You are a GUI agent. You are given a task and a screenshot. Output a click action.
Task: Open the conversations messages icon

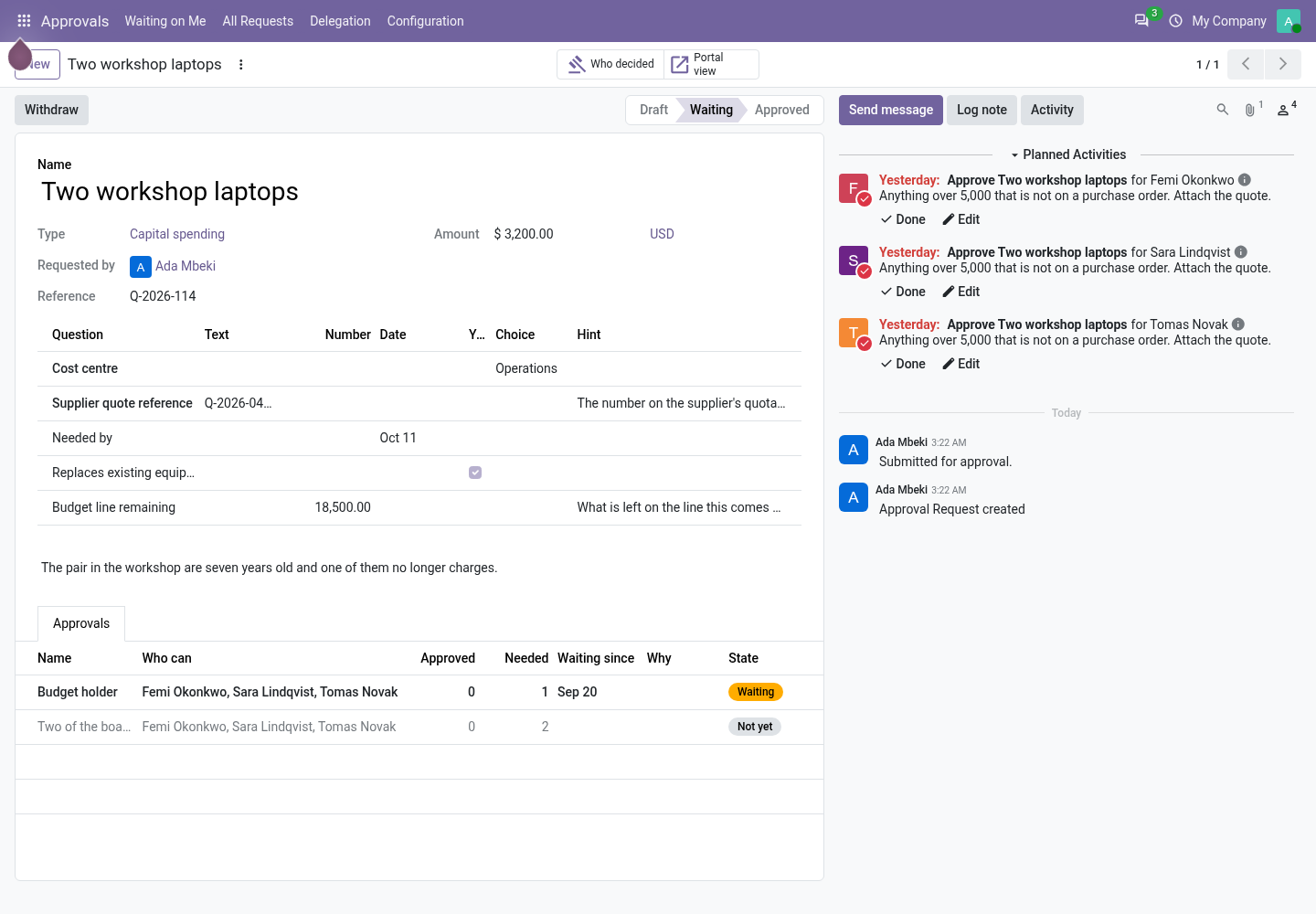[1141, 21]
